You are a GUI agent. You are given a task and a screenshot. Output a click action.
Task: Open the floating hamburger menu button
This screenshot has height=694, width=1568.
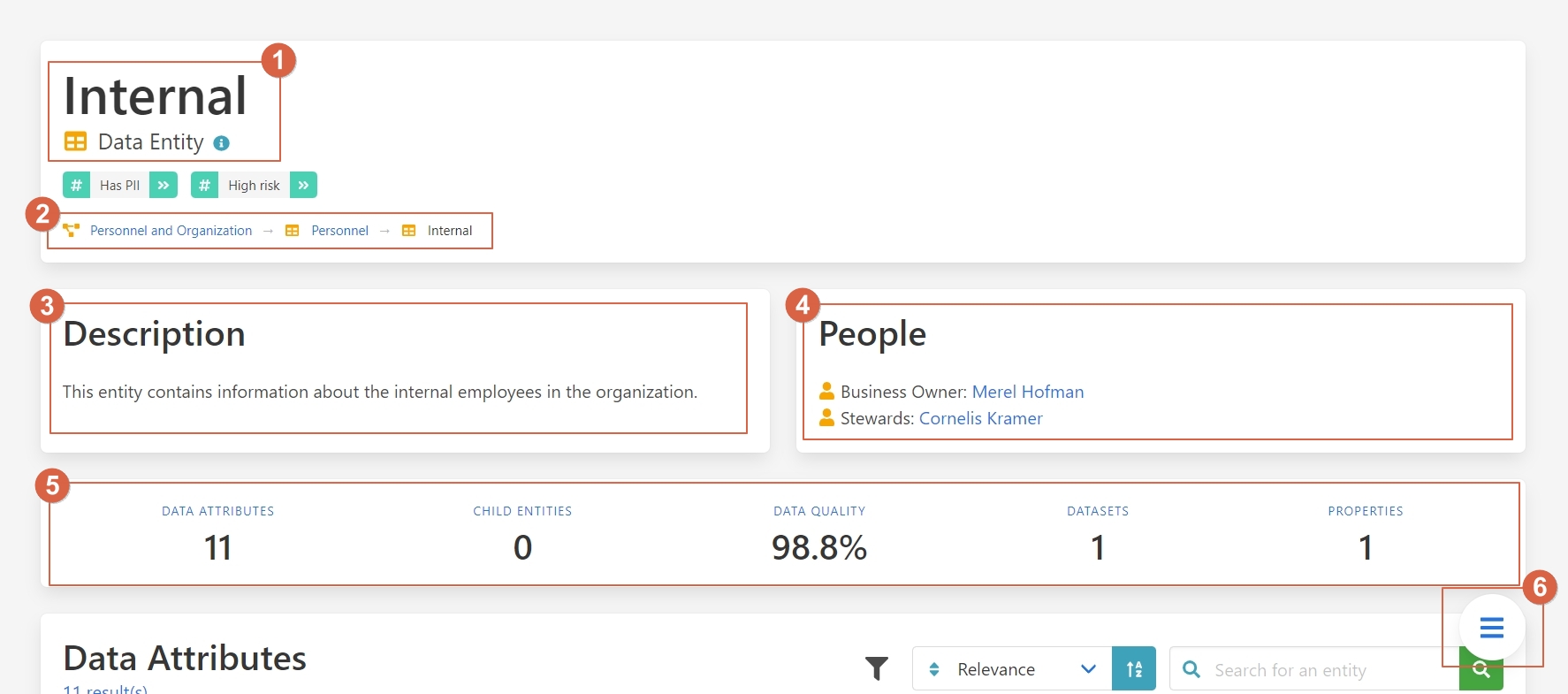click(1492, 628)
